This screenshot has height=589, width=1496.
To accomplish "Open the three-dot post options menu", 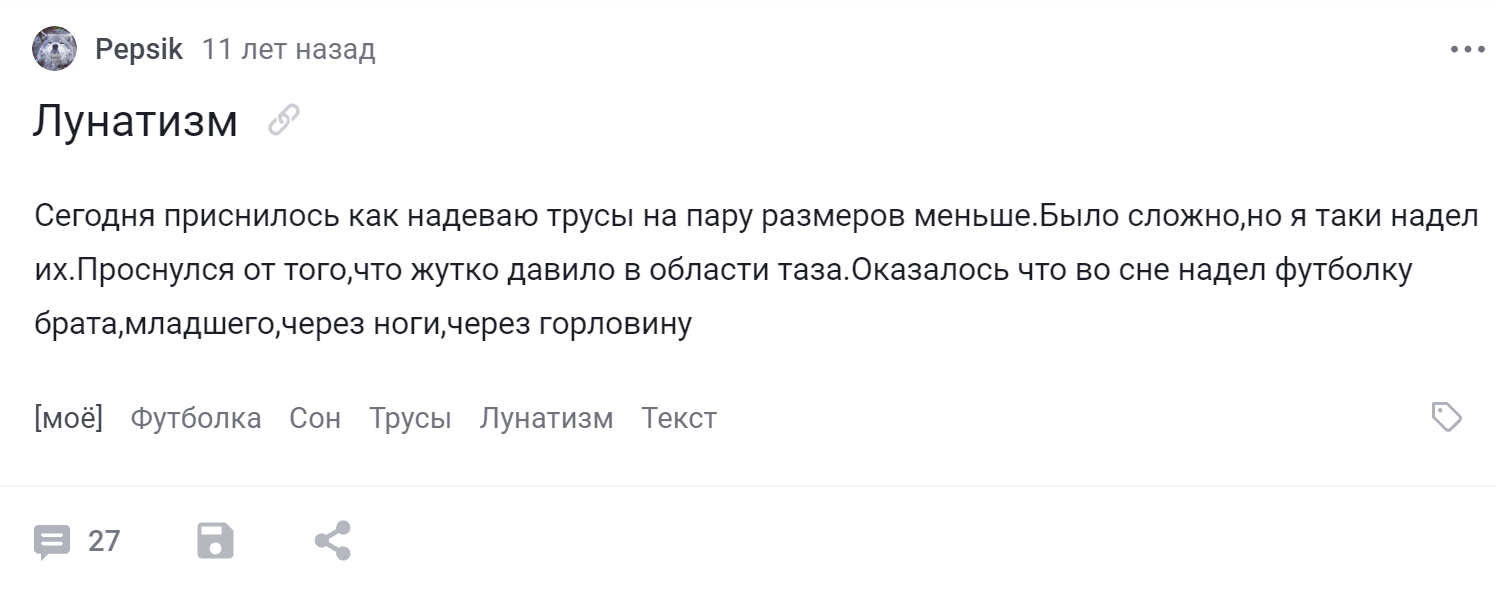I will 1467,49.
